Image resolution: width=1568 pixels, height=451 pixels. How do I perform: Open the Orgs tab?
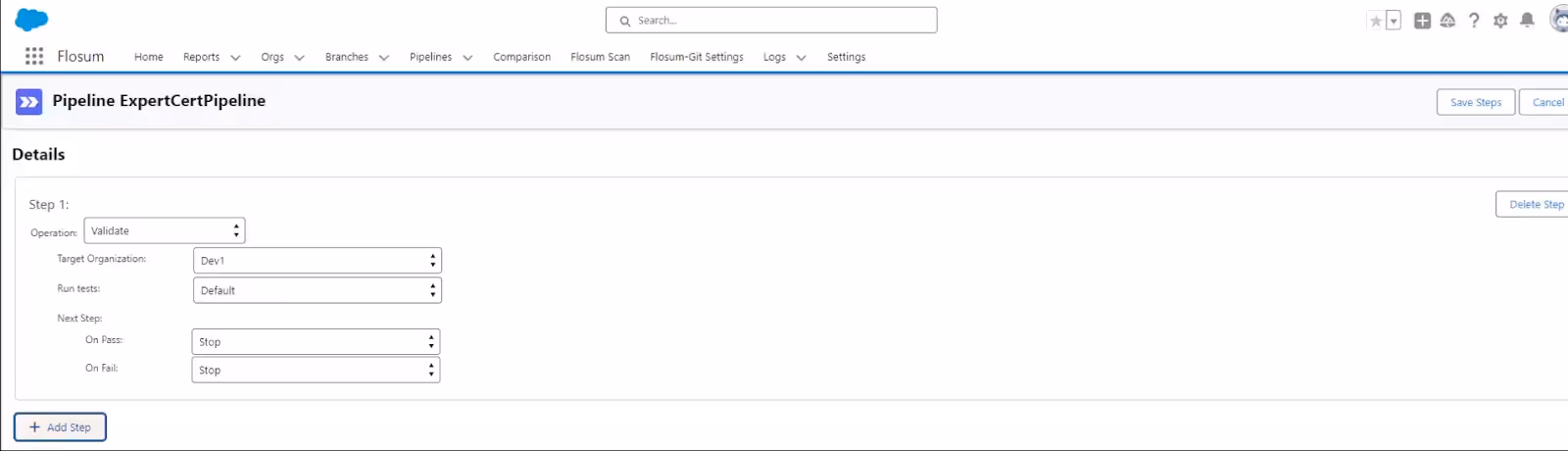[x=272, y=57]
